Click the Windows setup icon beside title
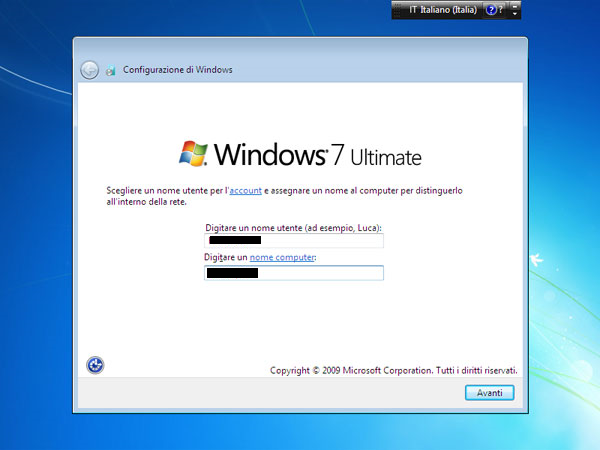This screenshot has width=600, height=450. click(x=111, y=70)
